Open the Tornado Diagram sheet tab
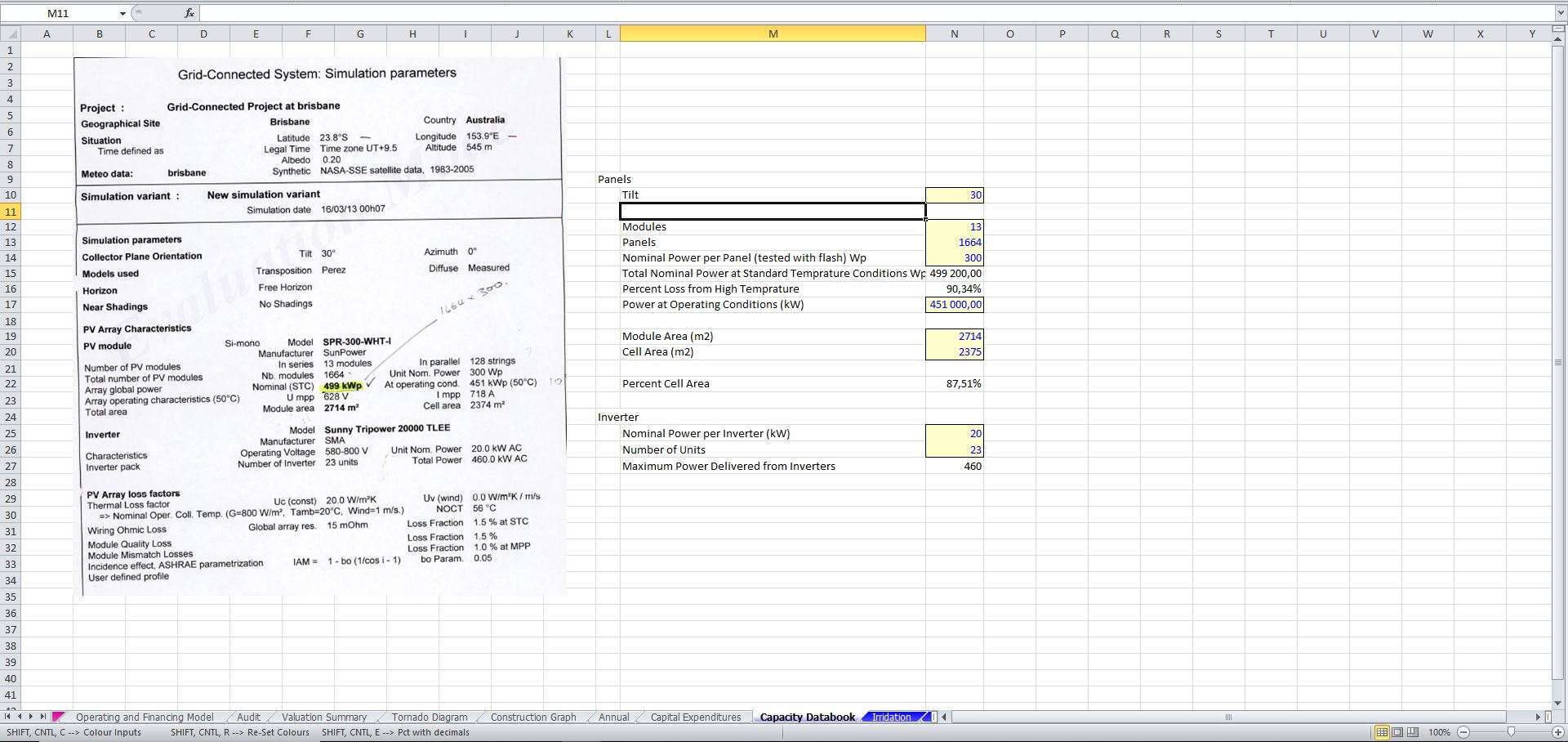This screenshot has height=742, width=1568. point(430,717)
